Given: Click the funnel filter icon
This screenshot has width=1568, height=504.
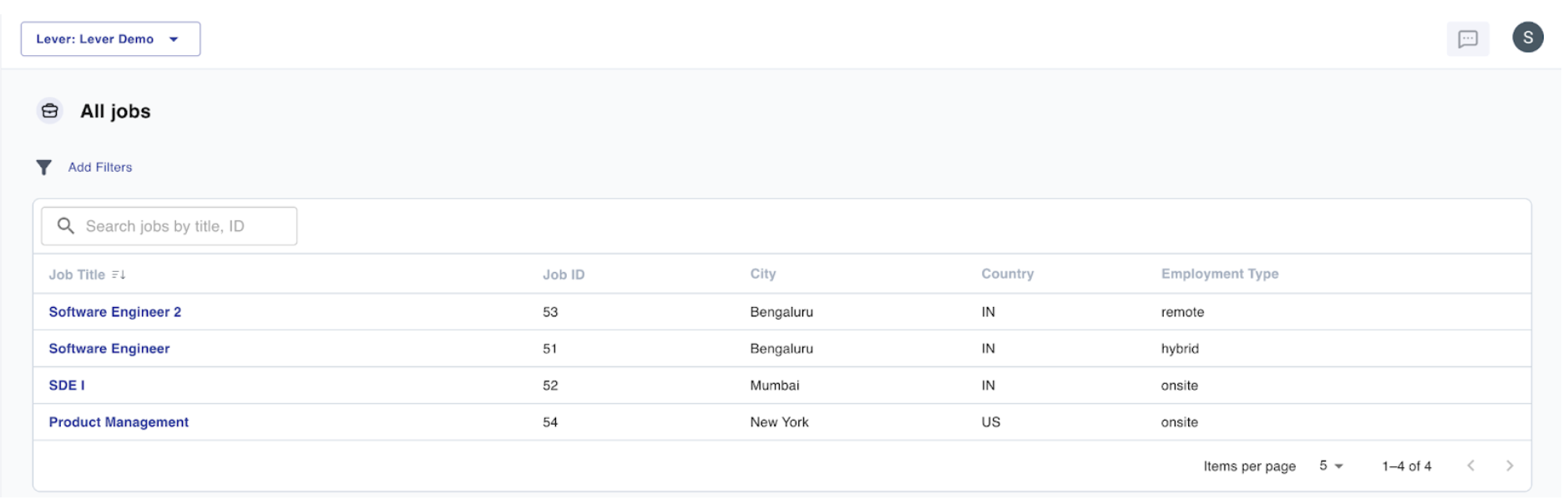Looking at the screenshot, I should coord(44,168).
